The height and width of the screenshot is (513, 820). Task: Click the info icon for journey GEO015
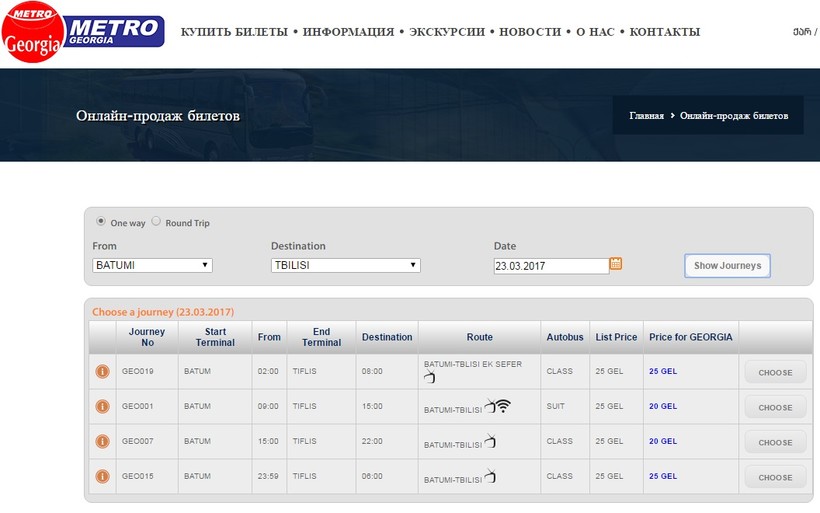(102, 477)
